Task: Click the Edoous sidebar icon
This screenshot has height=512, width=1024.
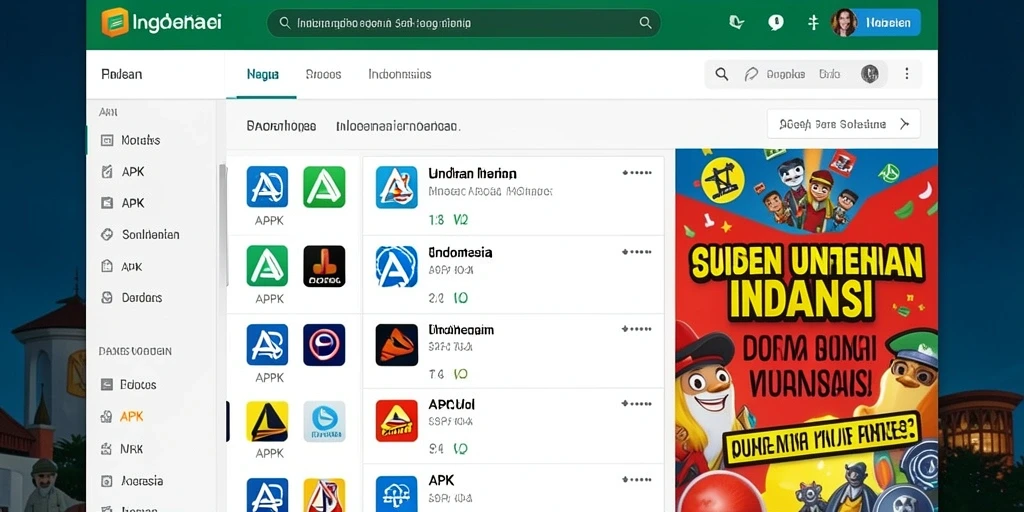Action: [x=107, y=385]
